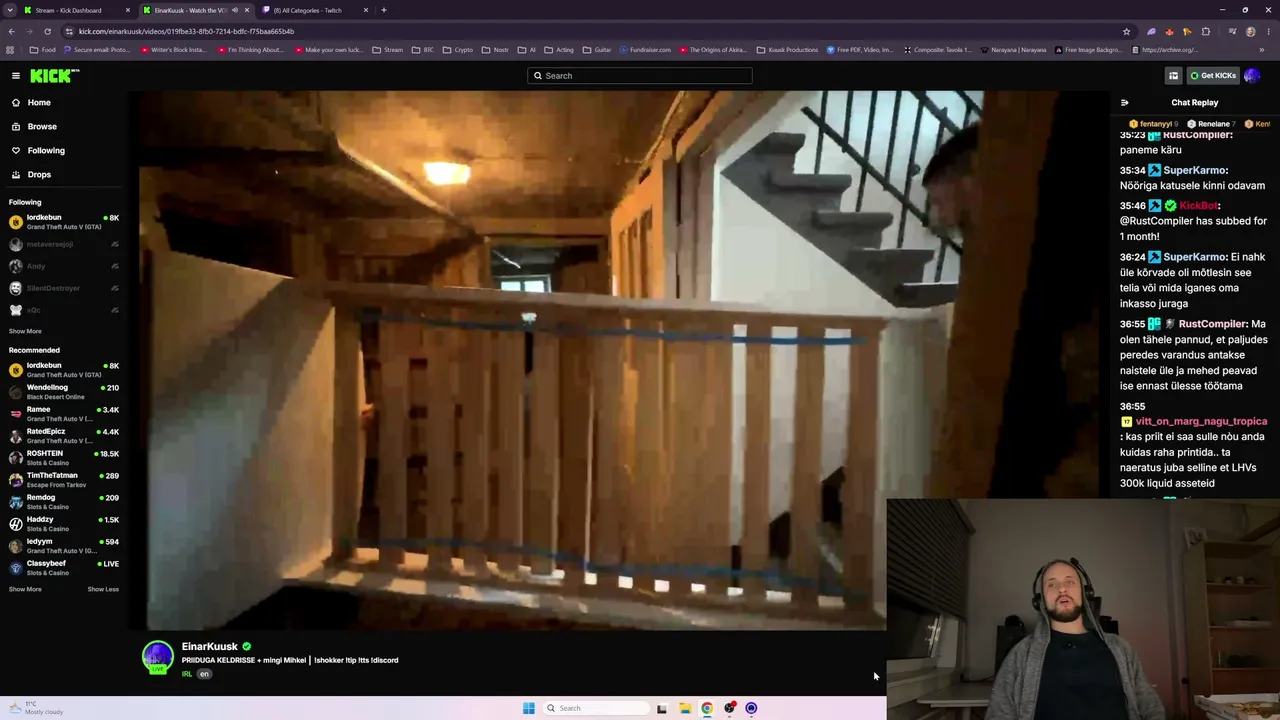The width and height of the screenshot is (1280, 720).
Task: Click the EinarKuusk channel avatar
Action: click(158, 657)
